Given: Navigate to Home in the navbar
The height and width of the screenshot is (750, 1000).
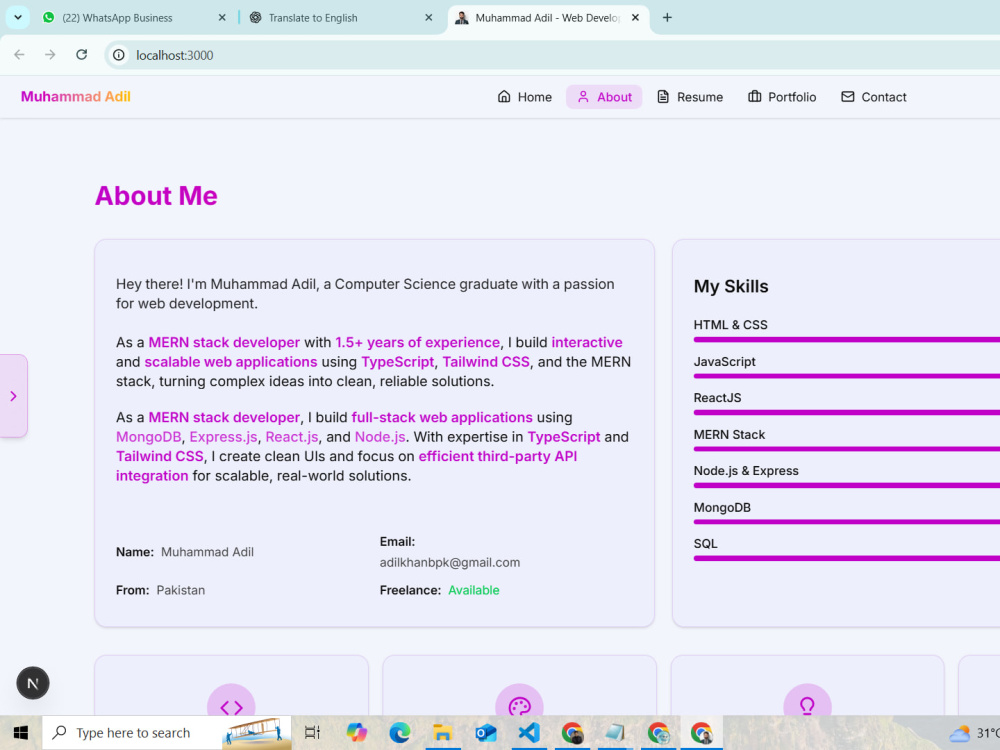Looking at the screenshot, I should coord(524,97).
